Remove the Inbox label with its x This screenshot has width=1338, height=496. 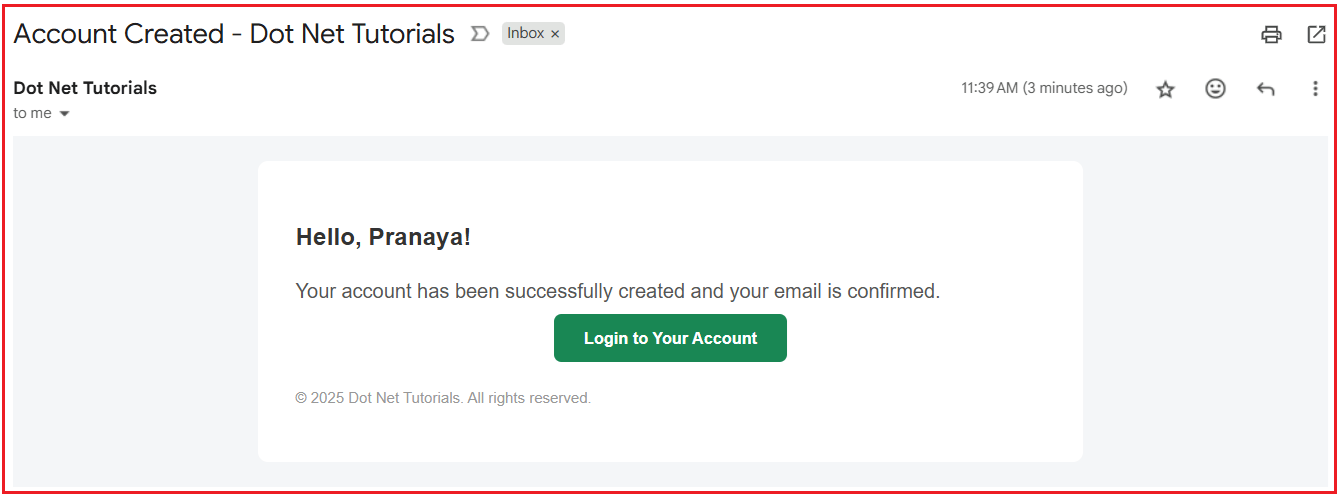[556, 34]
